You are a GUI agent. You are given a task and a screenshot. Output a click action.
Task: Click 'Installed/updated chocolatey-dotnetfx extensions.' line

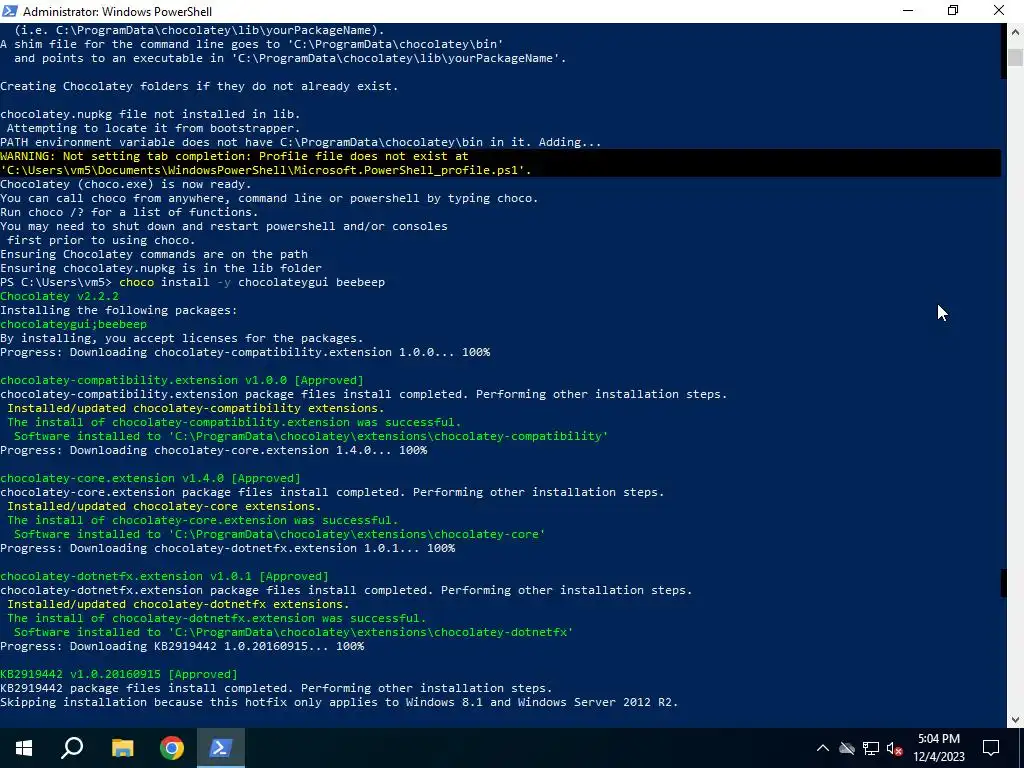tap(178, 604)
